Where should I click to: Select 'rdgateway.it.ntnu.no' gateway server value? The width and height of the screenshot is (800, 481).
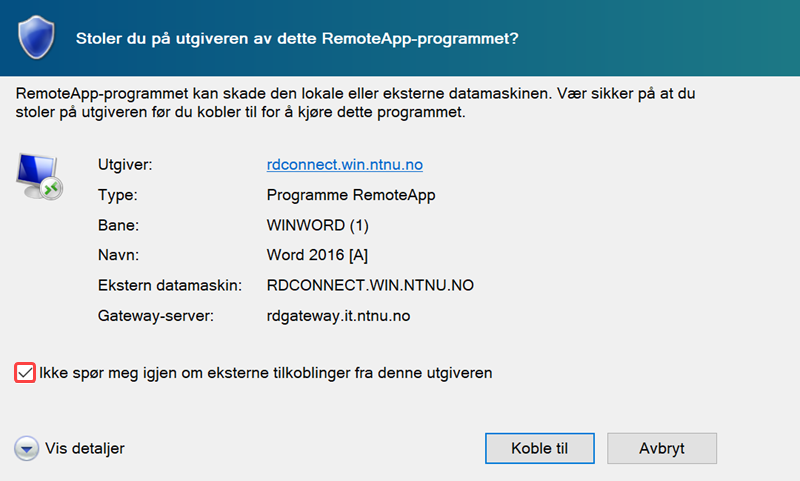(x=338, y=316)
